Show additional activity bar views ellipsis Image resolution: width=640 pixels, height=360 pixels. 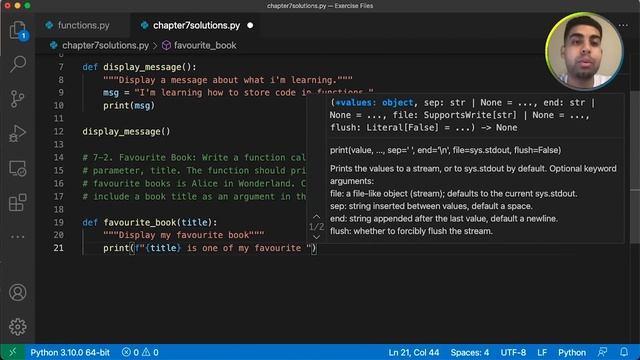click(18, 237)
